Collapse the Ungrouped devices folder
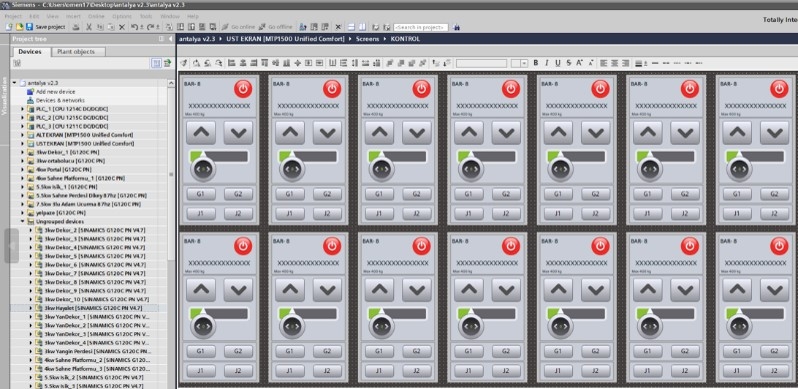Screen dimensions: 798x389 (22, 221)
